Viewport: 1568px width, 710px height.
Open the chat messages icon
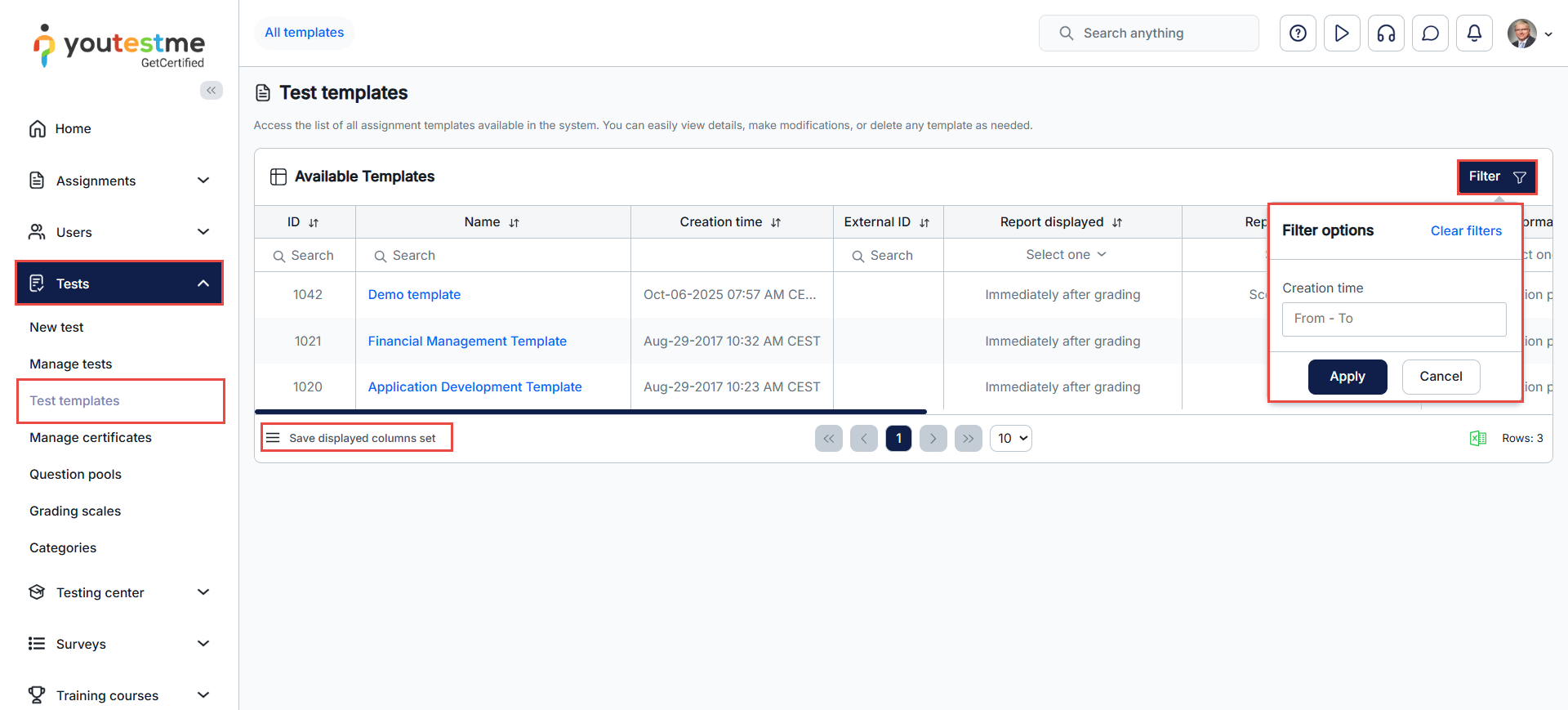(x=1430, y=33)
